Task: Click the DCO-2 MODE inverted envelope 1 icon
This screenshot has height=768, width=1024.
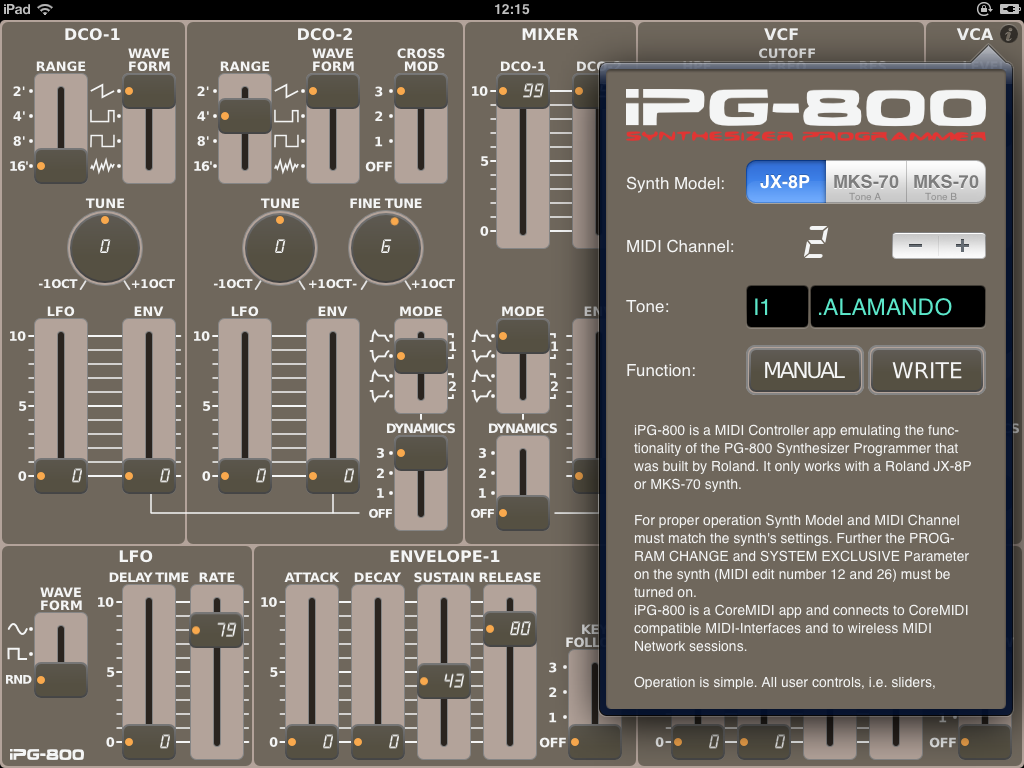Action: tap(380, 356)
